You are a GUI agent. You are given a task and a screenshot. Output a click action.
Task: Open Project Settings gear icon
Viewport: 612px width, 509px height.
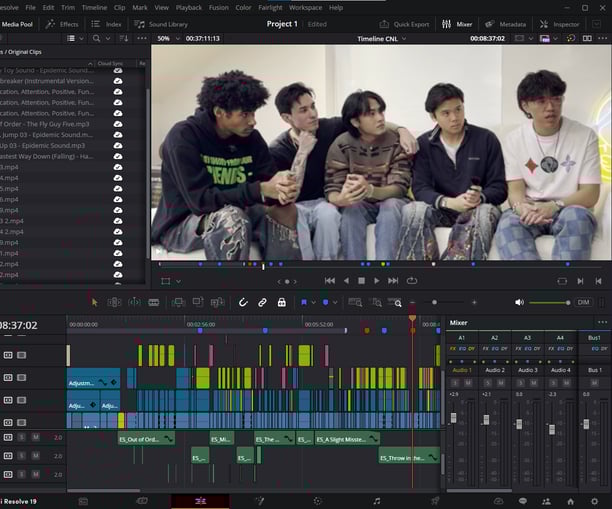[x=594, y=501]
